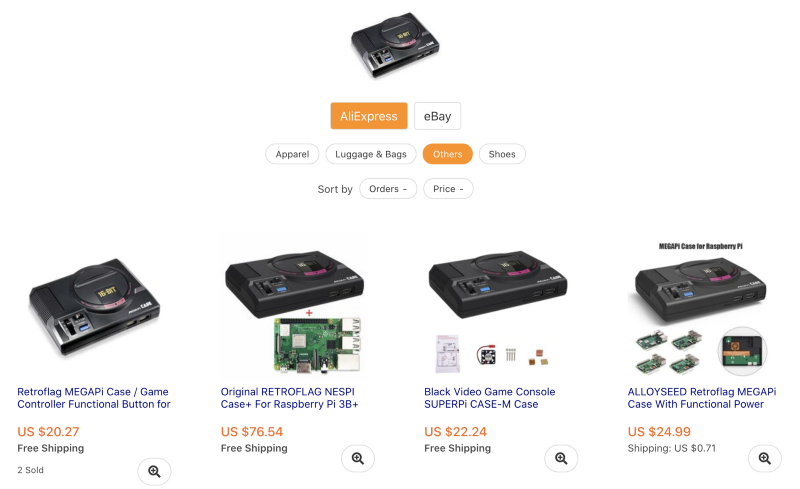Select the AliExpress tab
The width and height of the screenshot is (800, 489).
pos(369,116)
